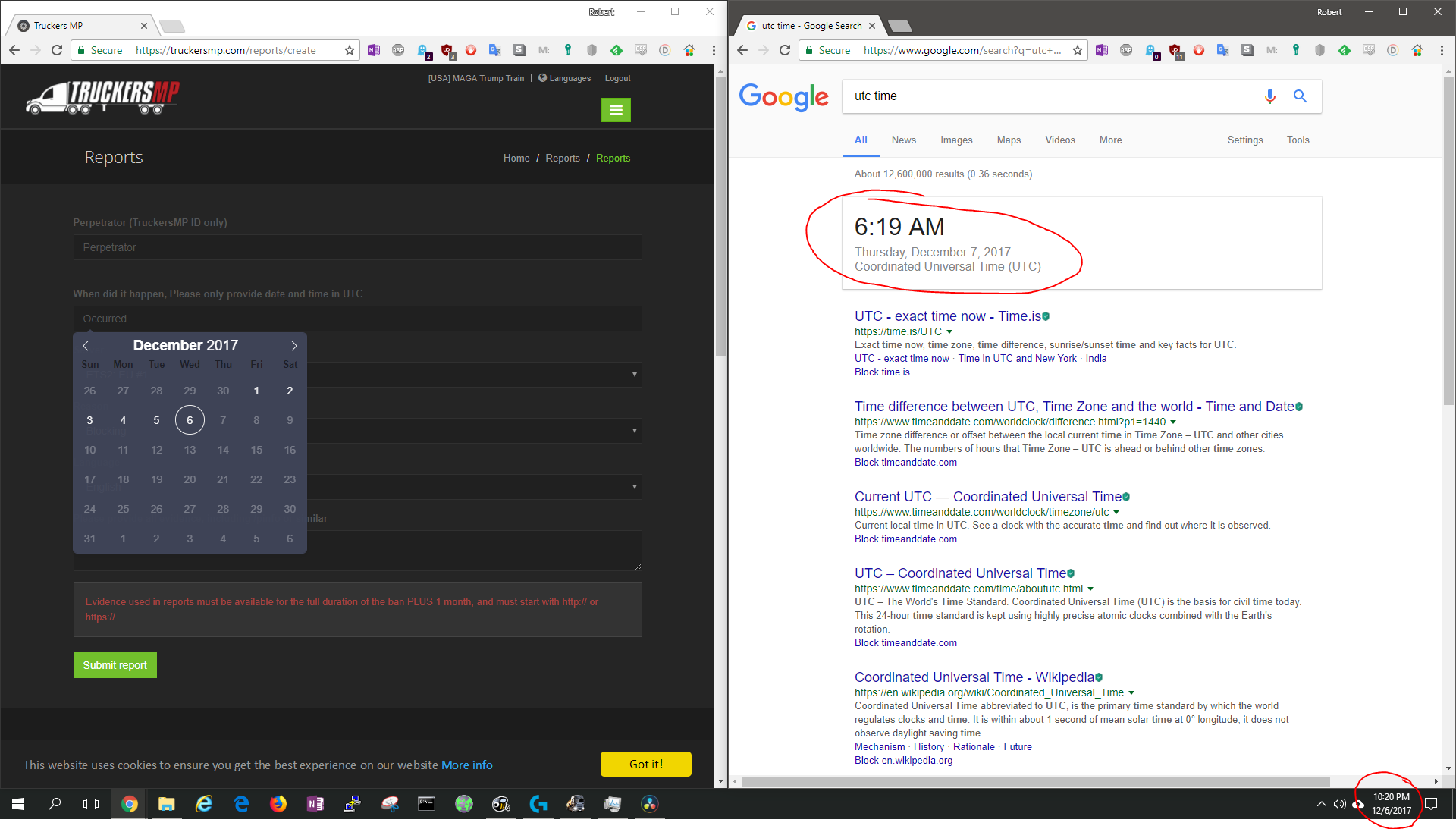Dismiss the cookie banner with Got it!
The width and height of the screenshot is (1456, 829).
(645, 764)
